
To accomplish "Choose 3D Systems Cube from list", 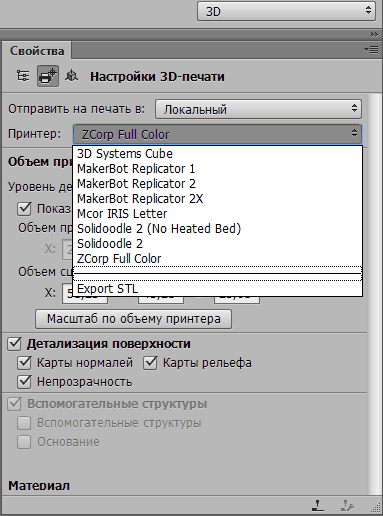I will [217, 154].
